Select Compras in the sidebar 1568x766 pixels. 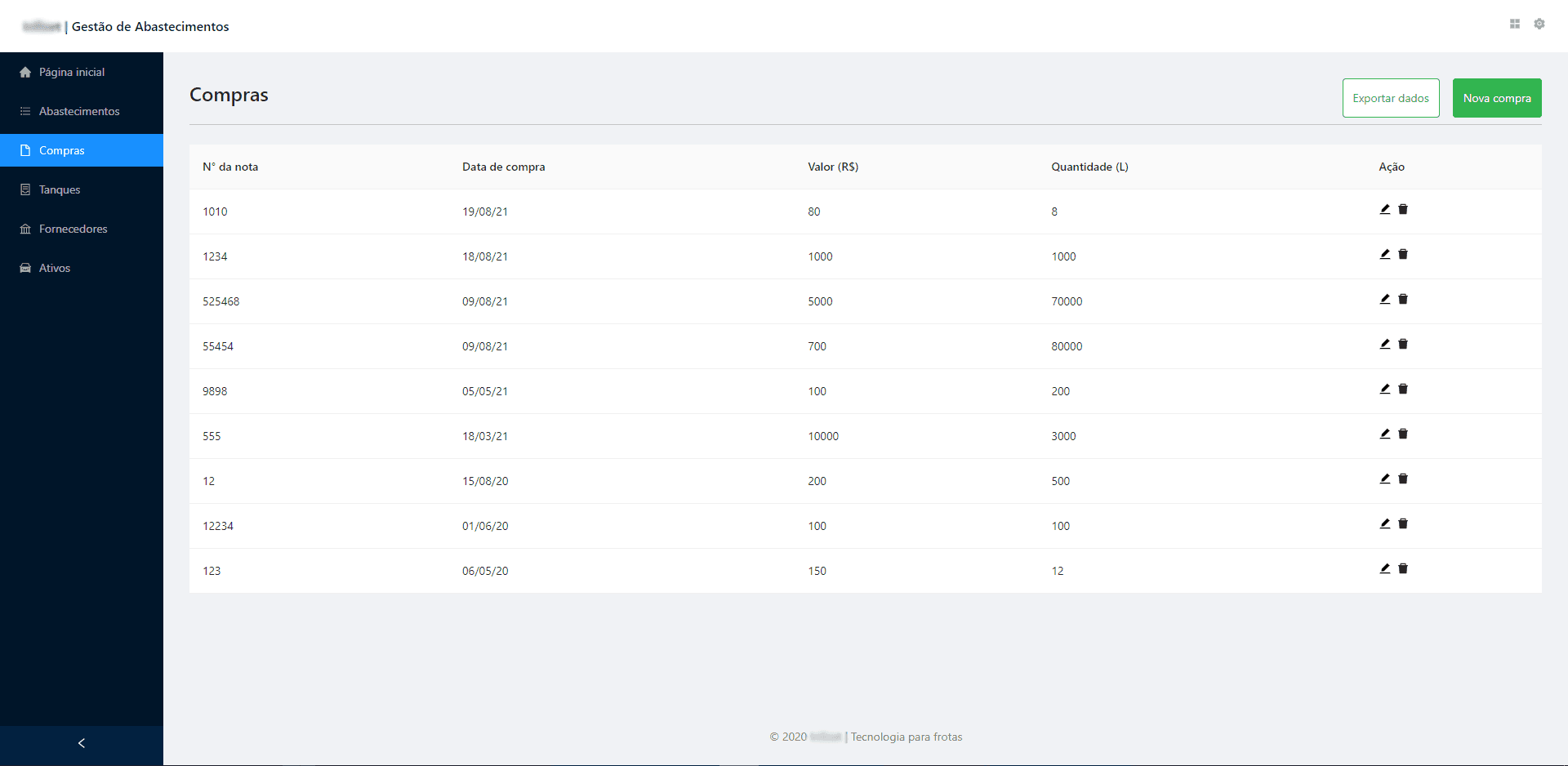(82, 150)
